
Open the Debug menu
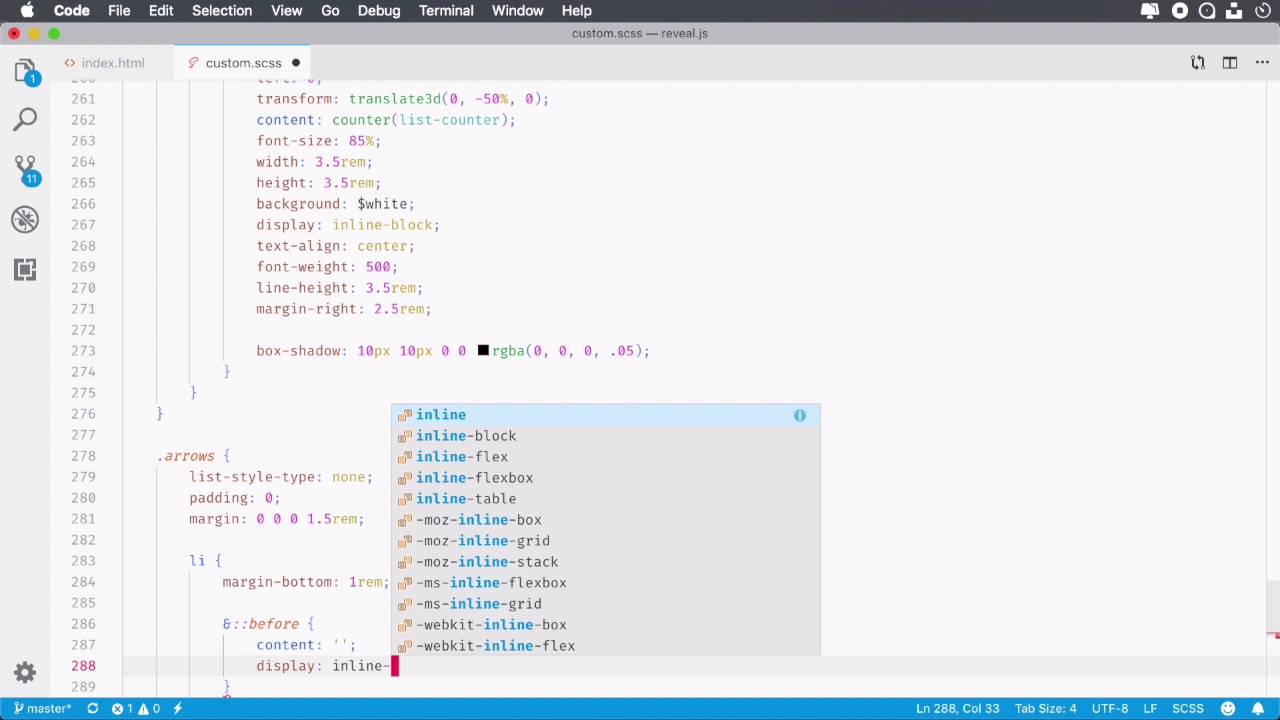pyautogui.click(x=379, y=11)
